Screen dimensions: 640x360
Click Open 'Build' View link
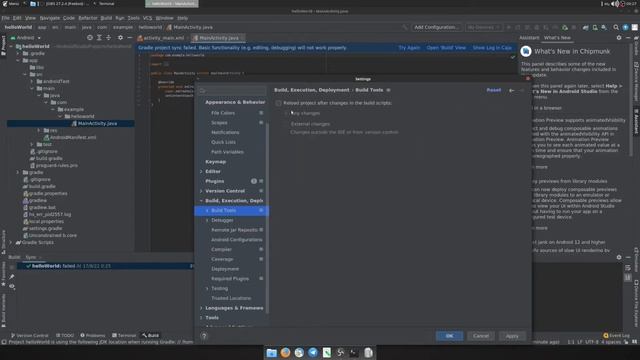tap(446, 48)
